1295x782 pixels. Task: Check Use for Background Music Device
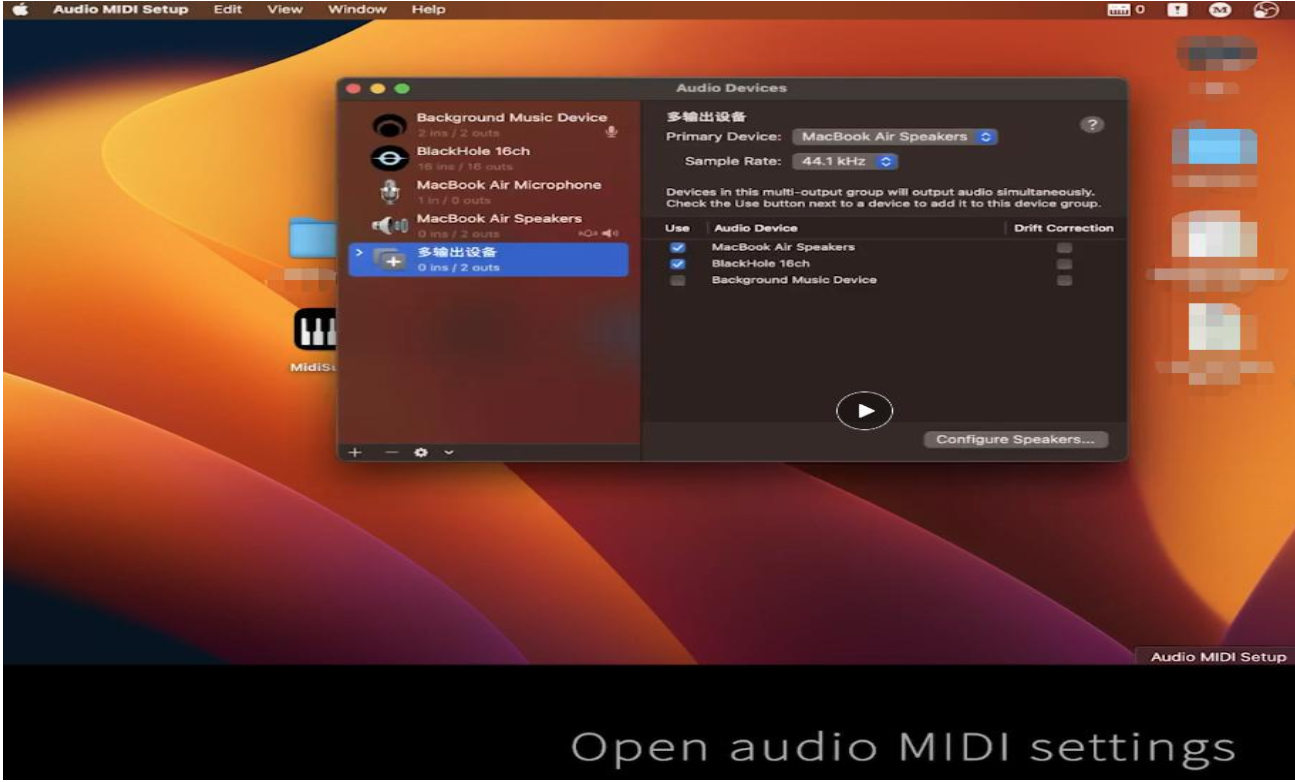click(678, 280)
